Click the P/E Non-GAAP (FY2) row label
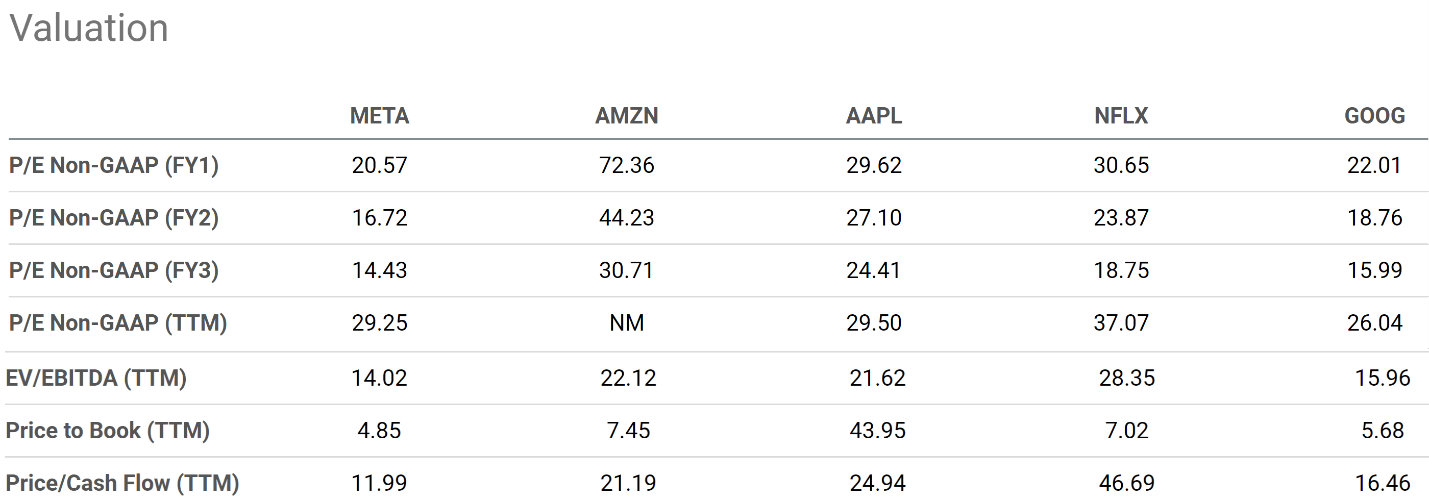The height and width of the screenshot is (501, 1429). (114, 218)
